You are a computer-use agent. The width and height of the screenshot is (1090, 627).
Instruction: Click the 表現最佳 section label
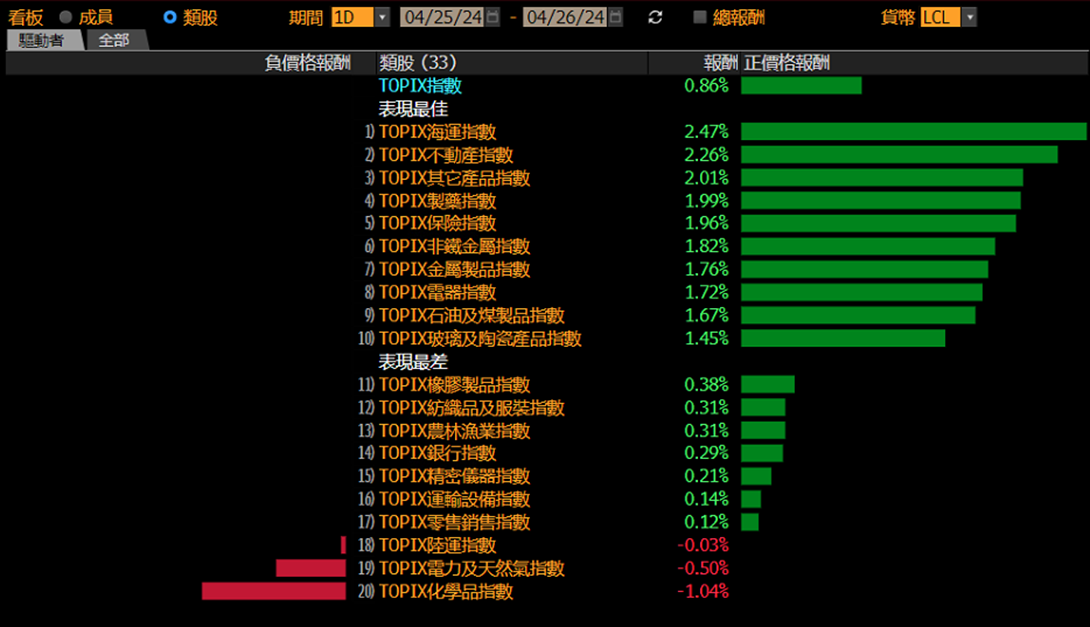point(413,109)
